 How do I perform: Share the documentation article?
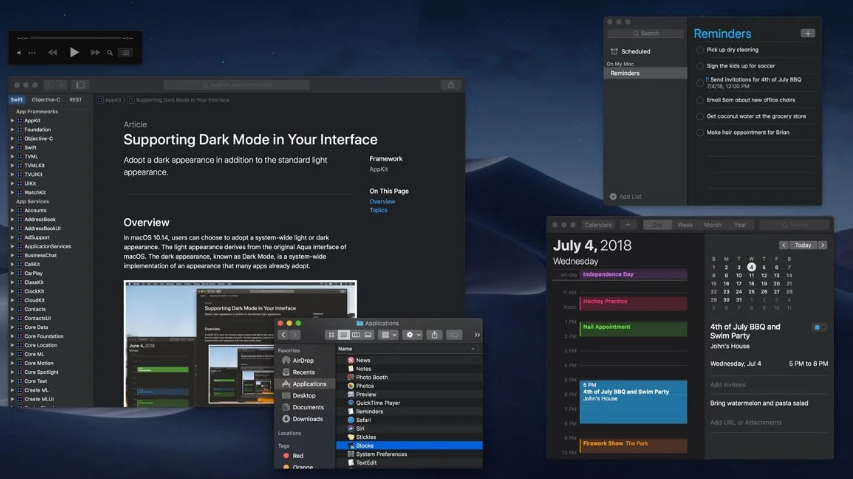[x=451, y=85]
